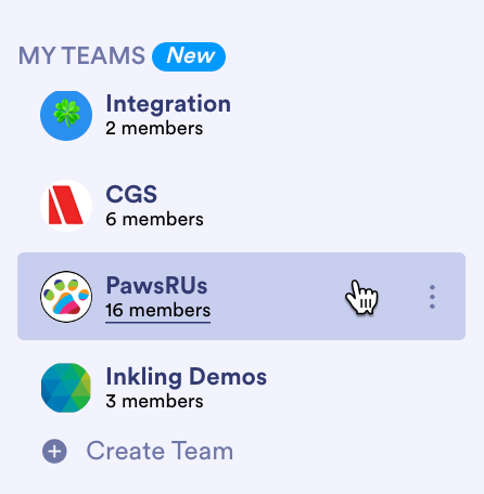Open the PawsRUs three-dot options menu
The image size is (484, 494).
pyautogui.click(x=432, y=297)
